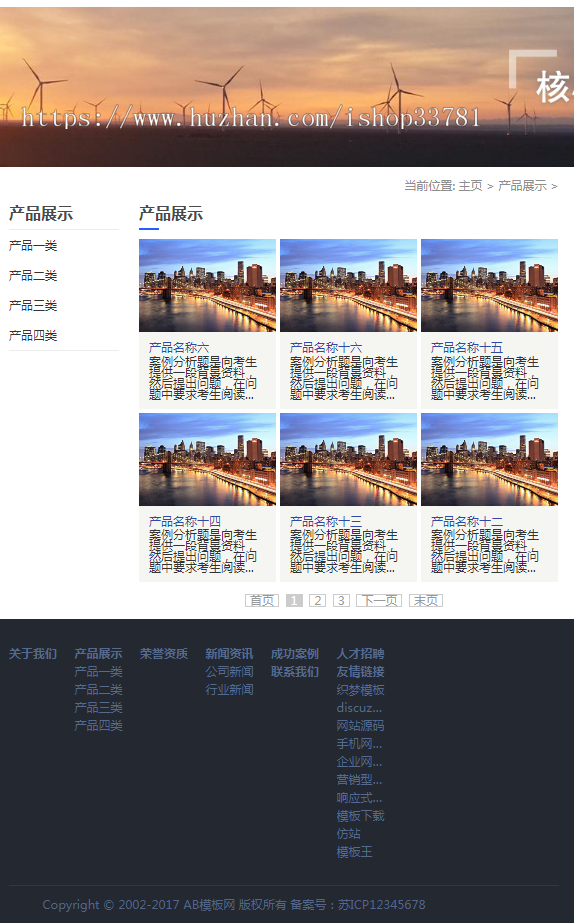Open footer heading 产品展示
The height and width of the screenshot is (924, 574).
[x=98, y=654]
